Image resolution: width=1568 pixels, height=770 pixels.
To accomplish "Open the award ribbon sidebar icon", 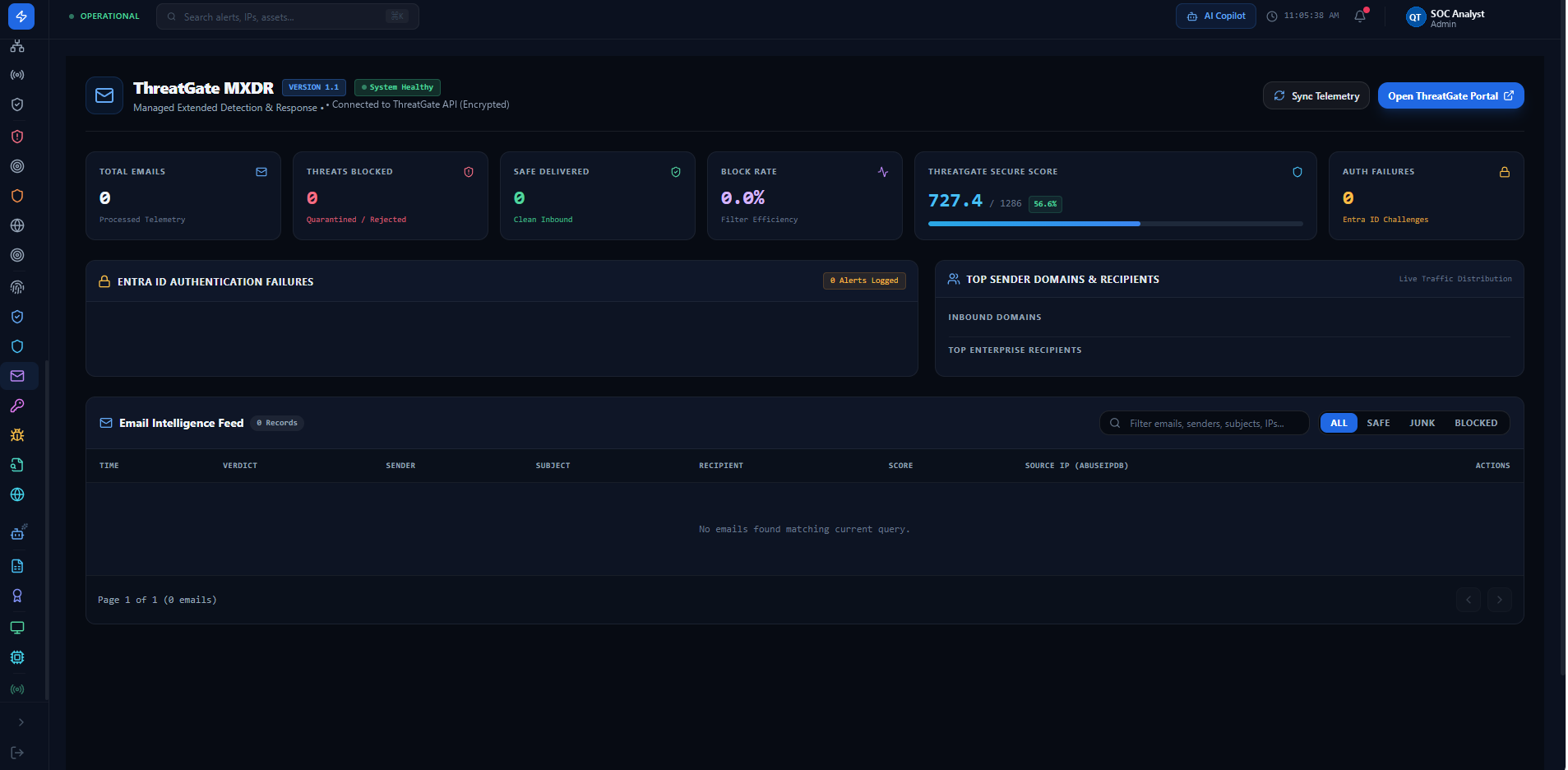I will tap(17, 596).
